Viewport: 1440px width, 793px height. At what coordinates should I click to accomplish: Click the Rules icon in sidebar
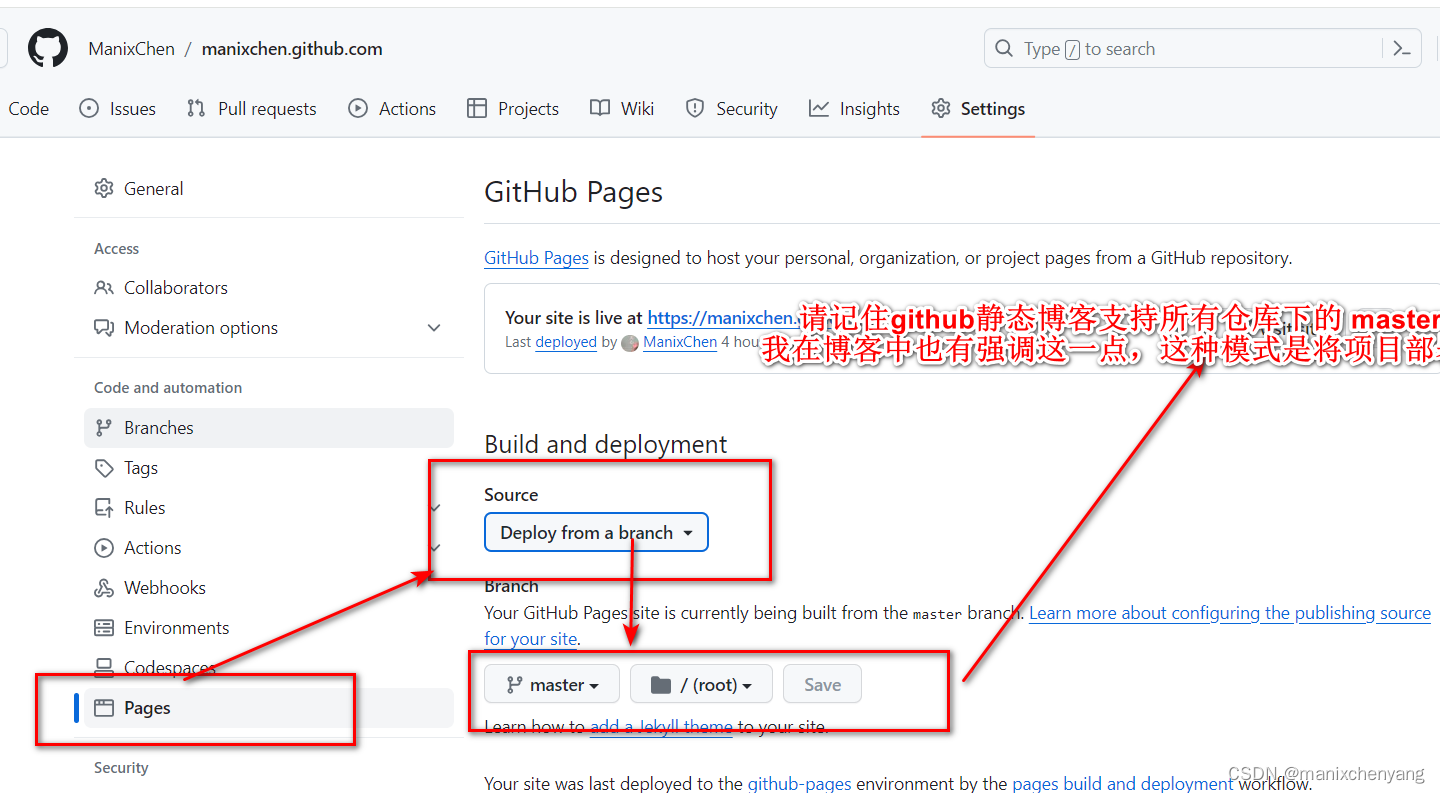coord(104,508)
